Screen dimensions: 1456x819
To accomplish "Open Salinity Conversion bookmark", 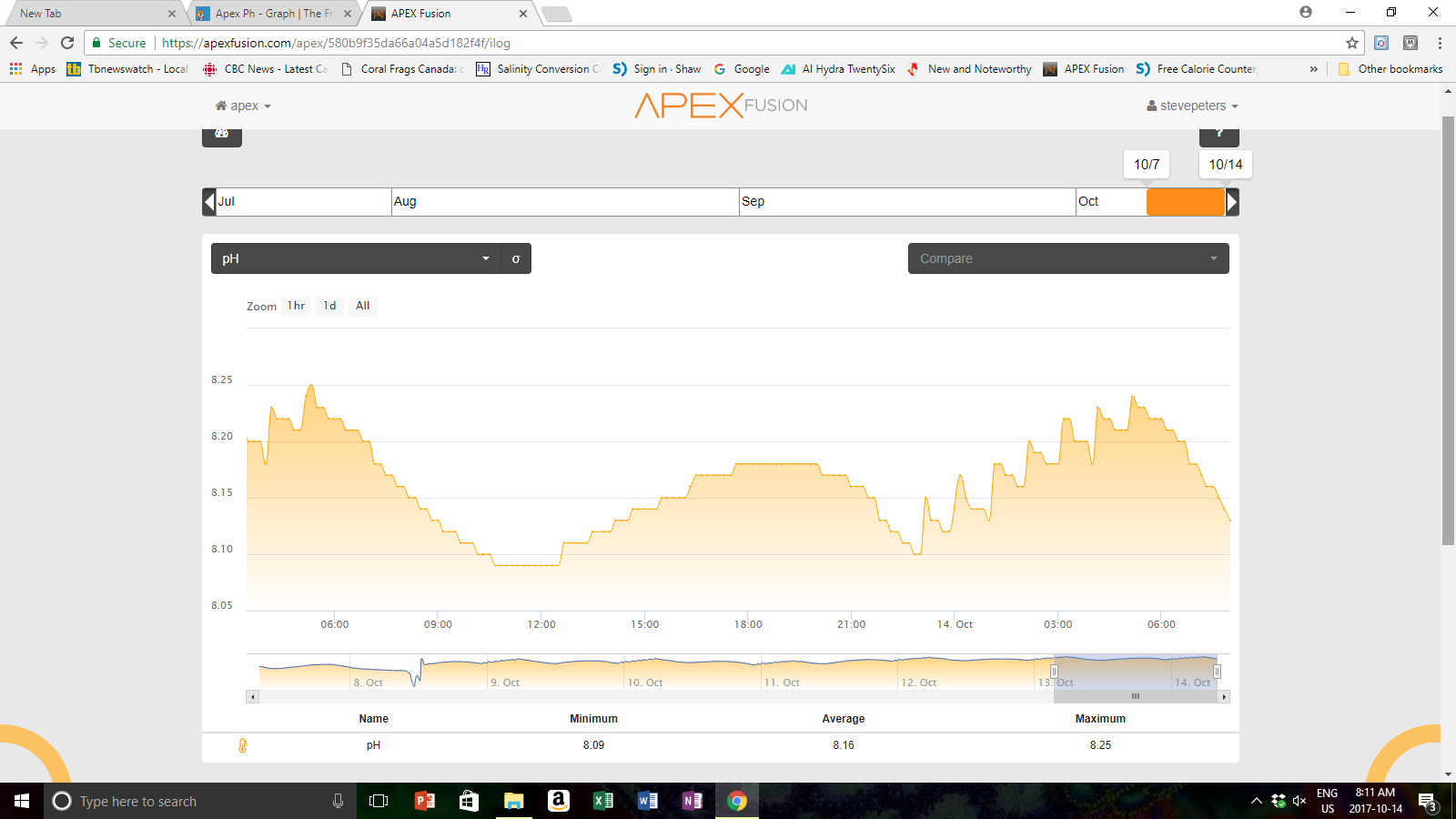I will point(538,69).
